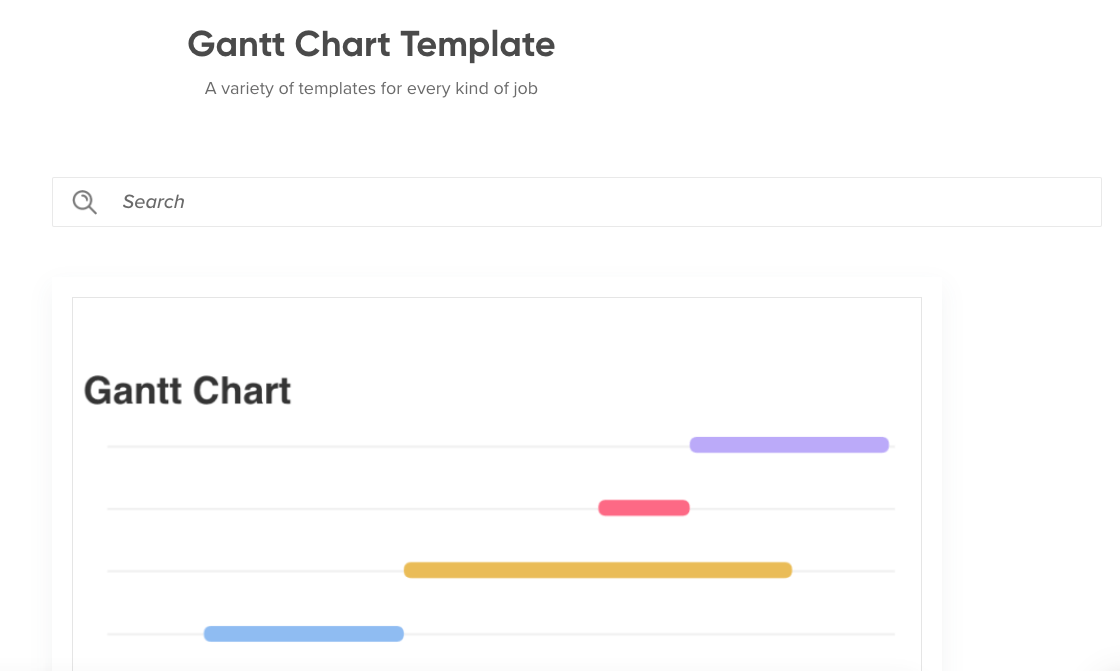Click the "variety of templates" subtitle text
Viewport: 1120px width, 671px height.
[x=371, y=89]
